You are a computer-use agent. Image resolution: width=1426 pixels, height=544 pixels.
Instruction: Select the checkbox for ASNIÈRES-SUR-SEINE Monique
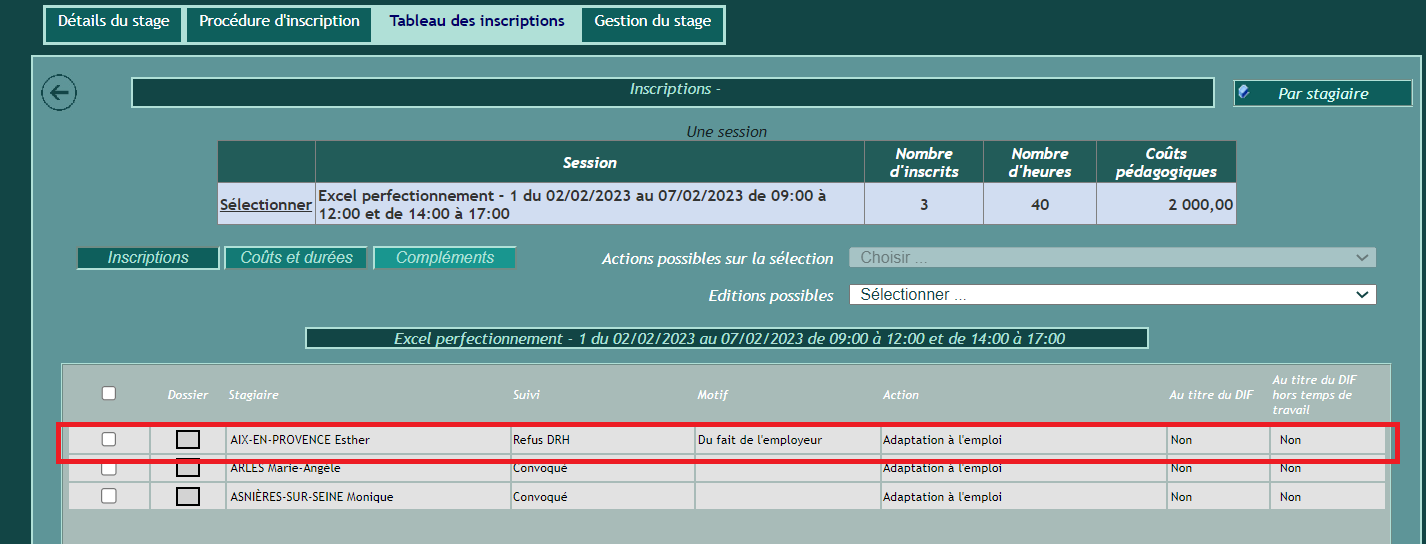[109, 496]
